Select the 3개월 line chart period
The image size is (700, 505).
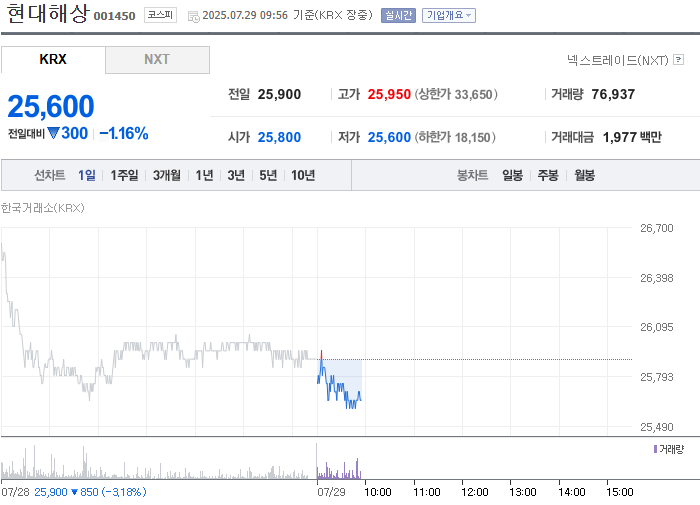click(167, 175)
